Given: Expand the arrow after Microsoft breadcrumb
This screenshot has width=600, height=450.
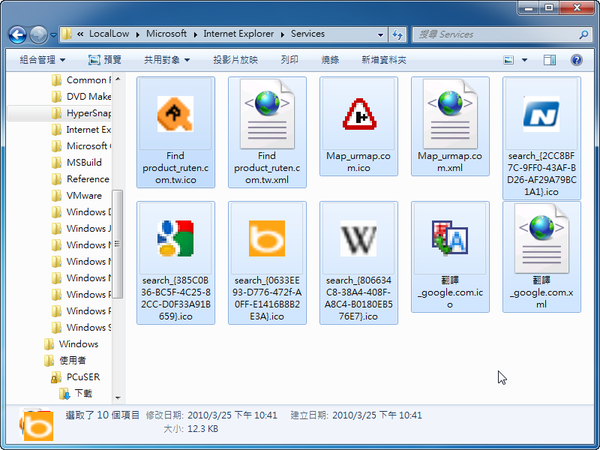Looking at the screenshot, I should (195, 35).
